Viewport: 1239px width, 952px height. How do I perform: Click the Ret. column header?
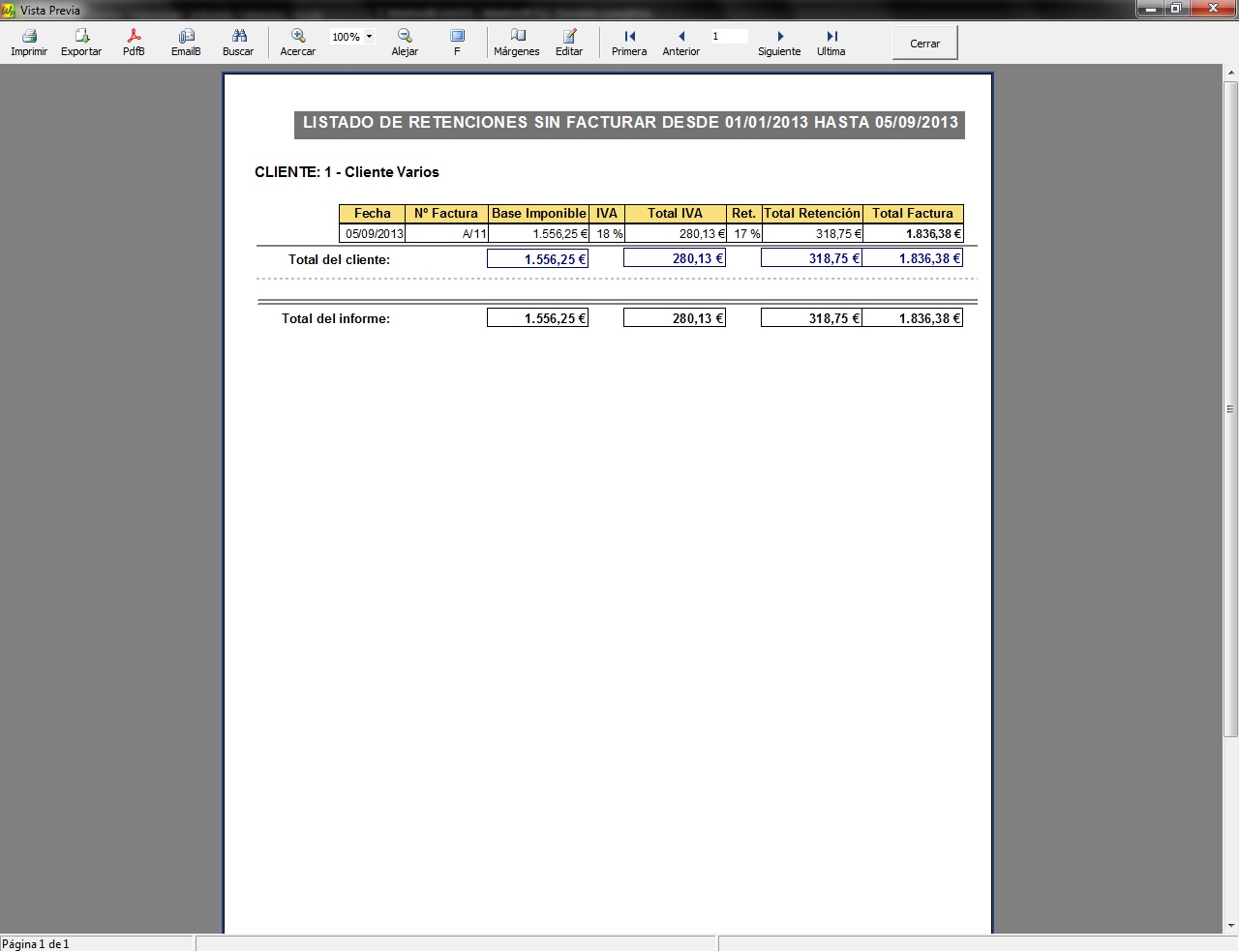click(744, 214)
